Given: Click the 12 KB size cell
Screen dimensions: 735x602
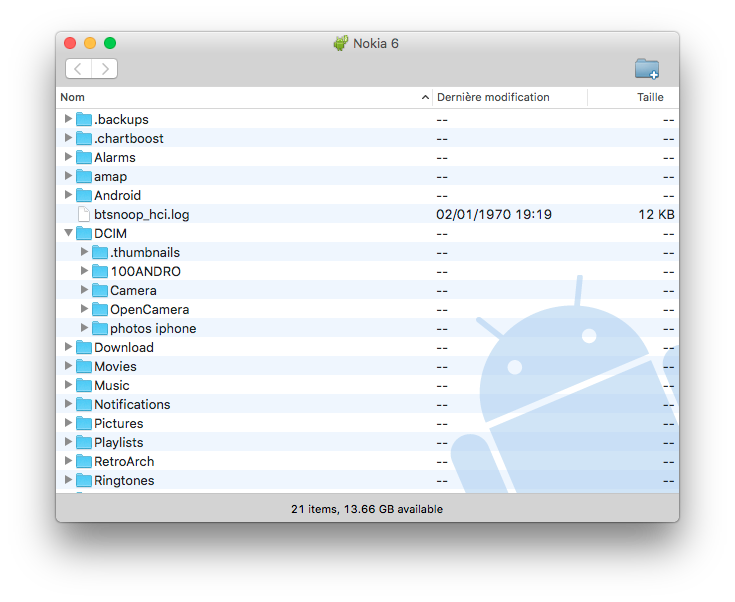Looking at the screenshot, I should tap(656, 214).
